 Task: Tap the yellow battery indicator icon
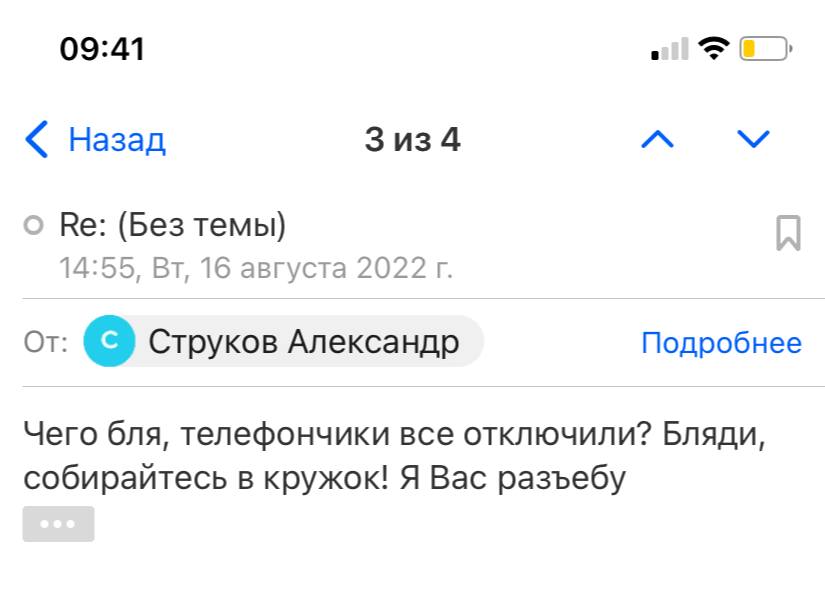[x=765, y=48]
